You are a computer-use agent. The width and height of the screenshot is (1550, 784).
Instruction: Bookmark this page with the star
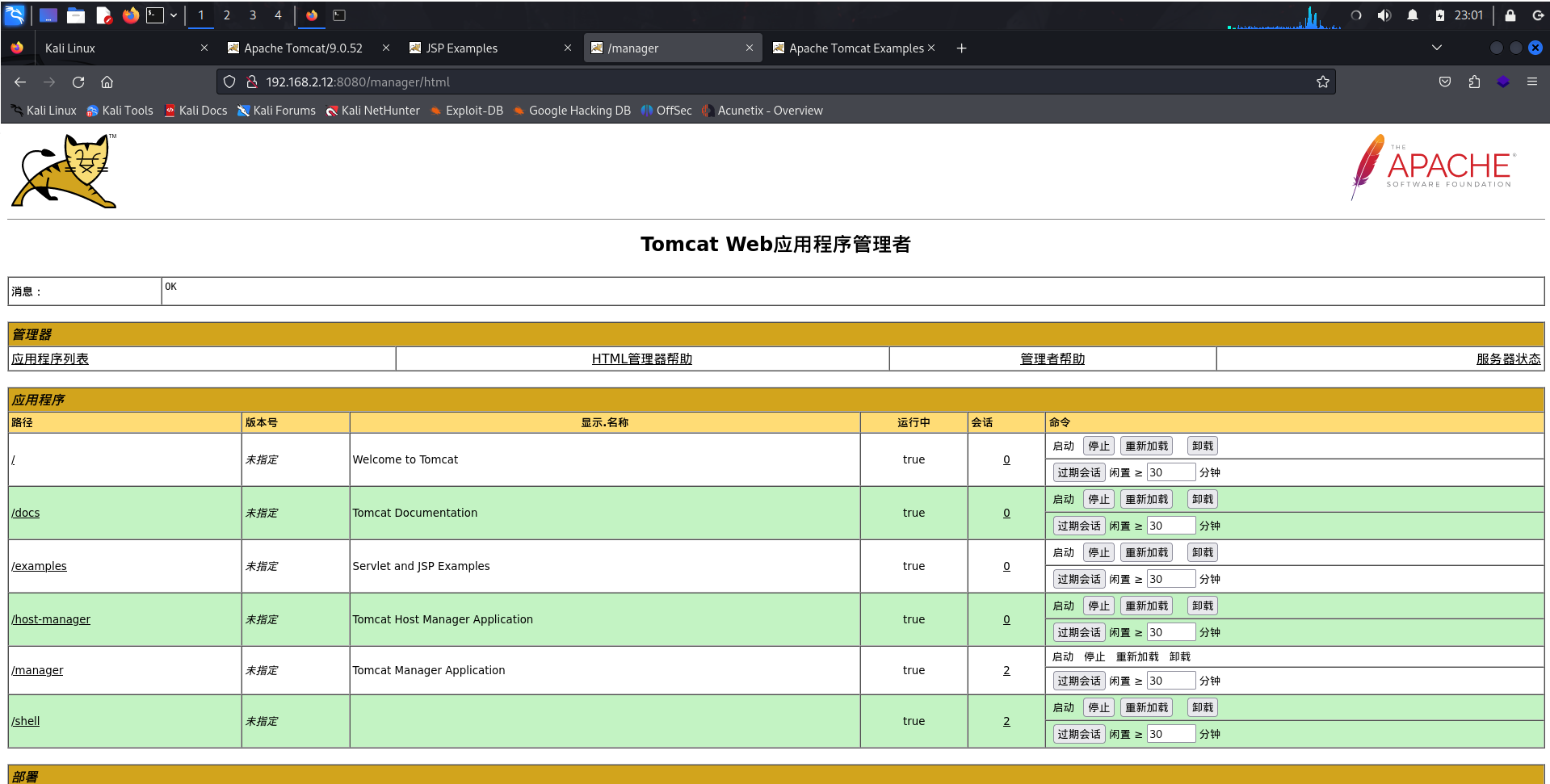(x=1323, y=82)
